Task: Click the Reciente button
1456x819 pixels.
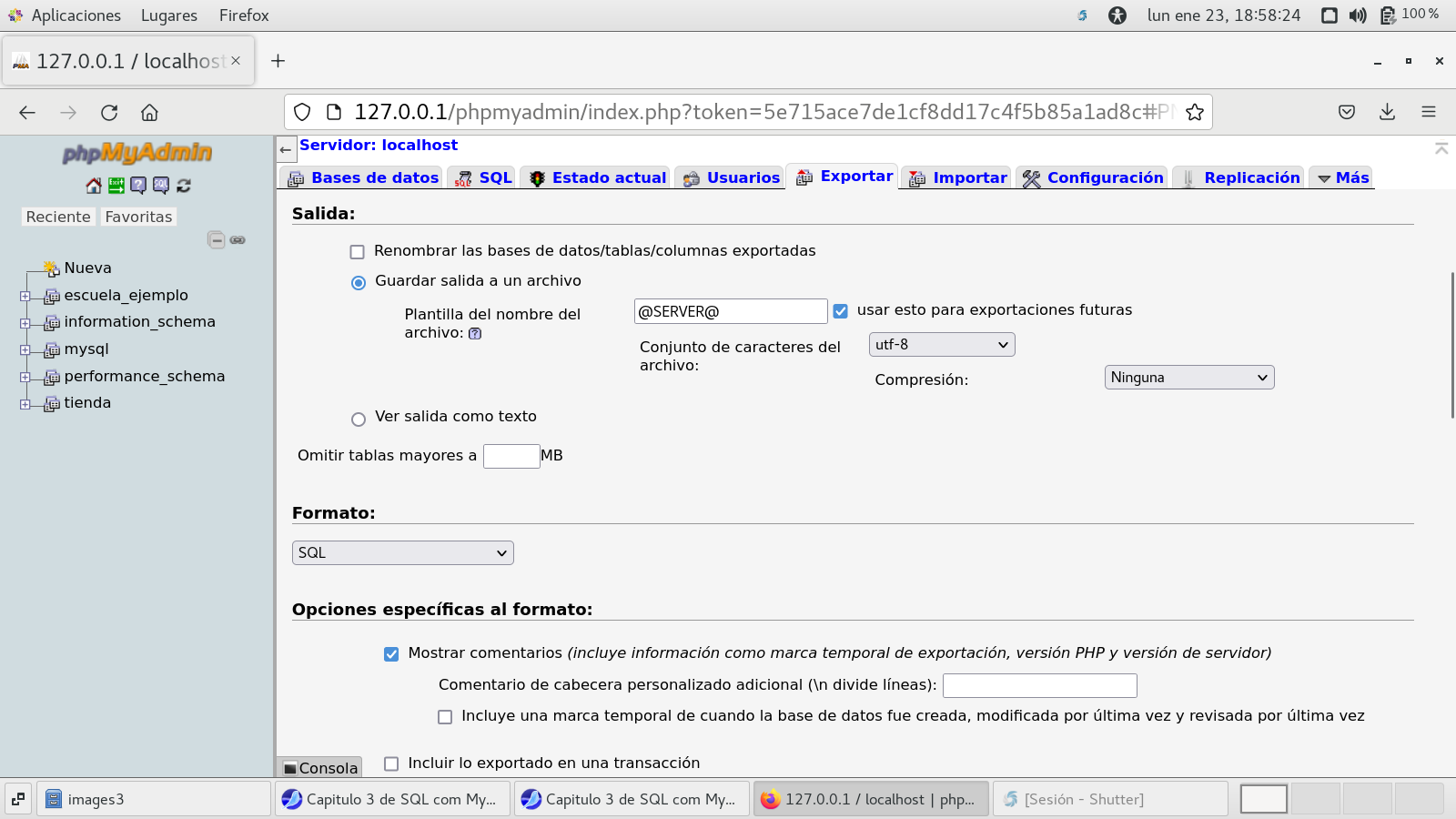Action: 58,217
